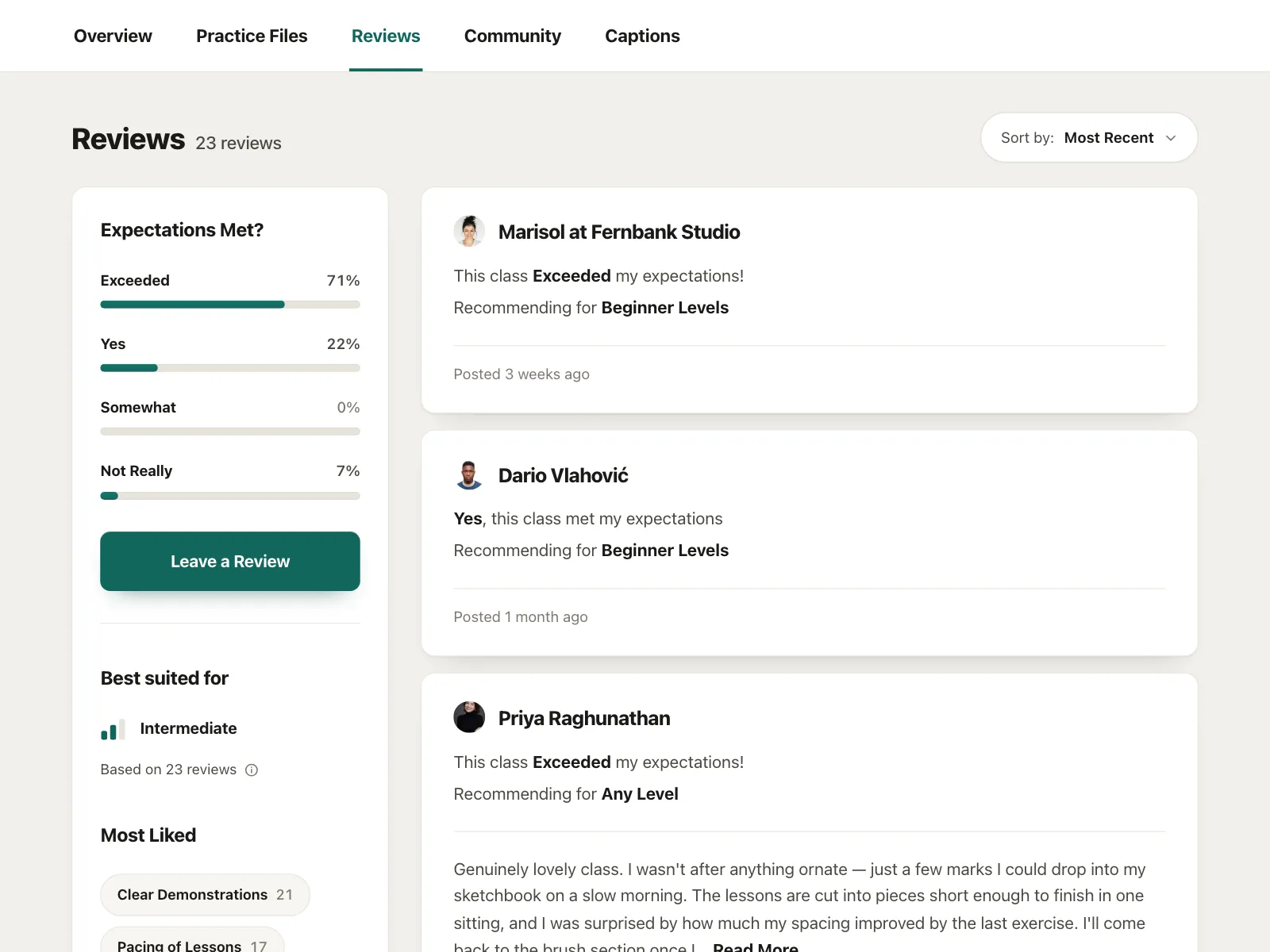This screenshot has width=1270, height=952.
Task: Click Recommending for Beginner Levels in Dario's review
Action: click(591, 551)
